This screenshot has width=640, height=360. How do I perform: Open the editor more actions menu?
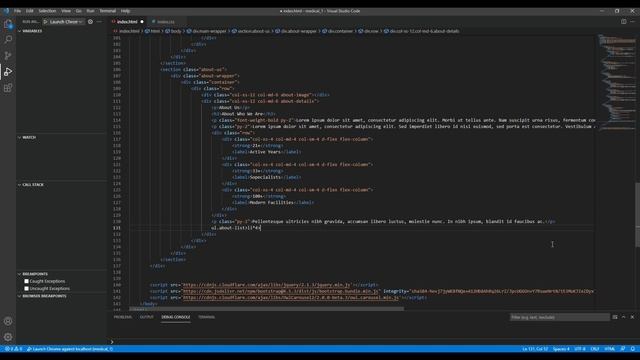click(x=632, y=22)
